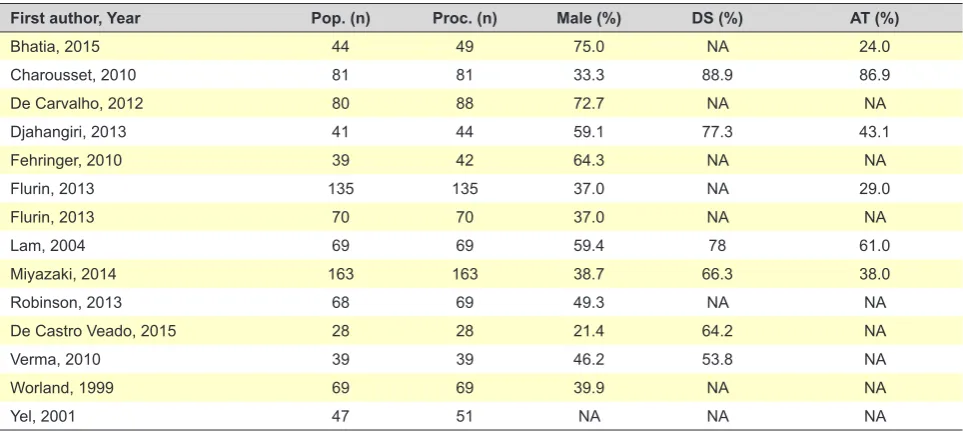The height and width of the screenshot is (434, 963).
Task: Click the Fehringer, 2010 author cell
Action: pos(66,160)
